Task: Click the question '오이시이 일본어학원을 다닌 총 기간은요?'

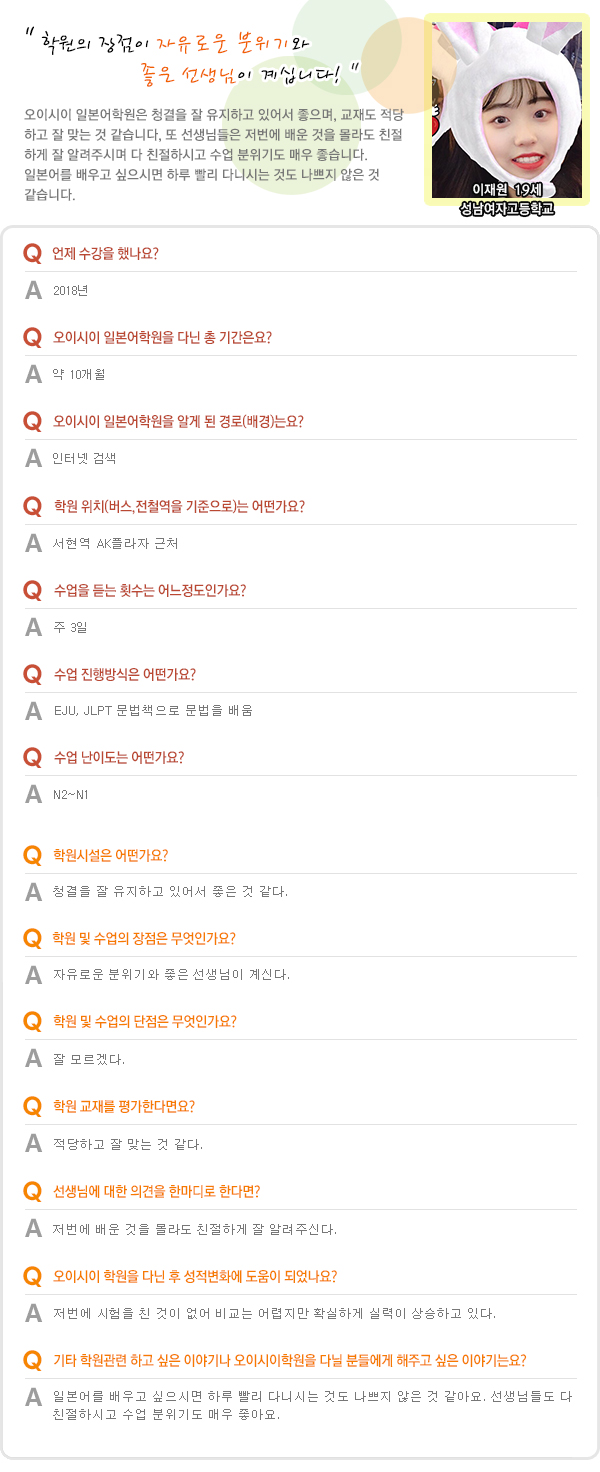Action: click(x=162, y=338)
